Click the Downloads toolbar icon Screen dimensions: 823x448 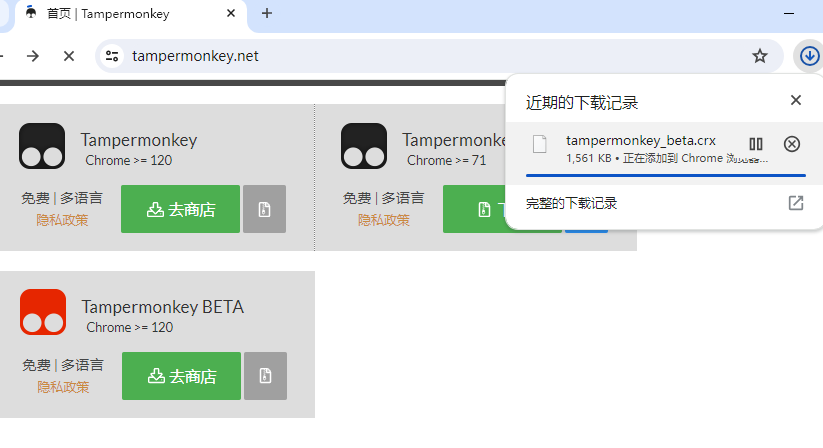tap(808, 56)
